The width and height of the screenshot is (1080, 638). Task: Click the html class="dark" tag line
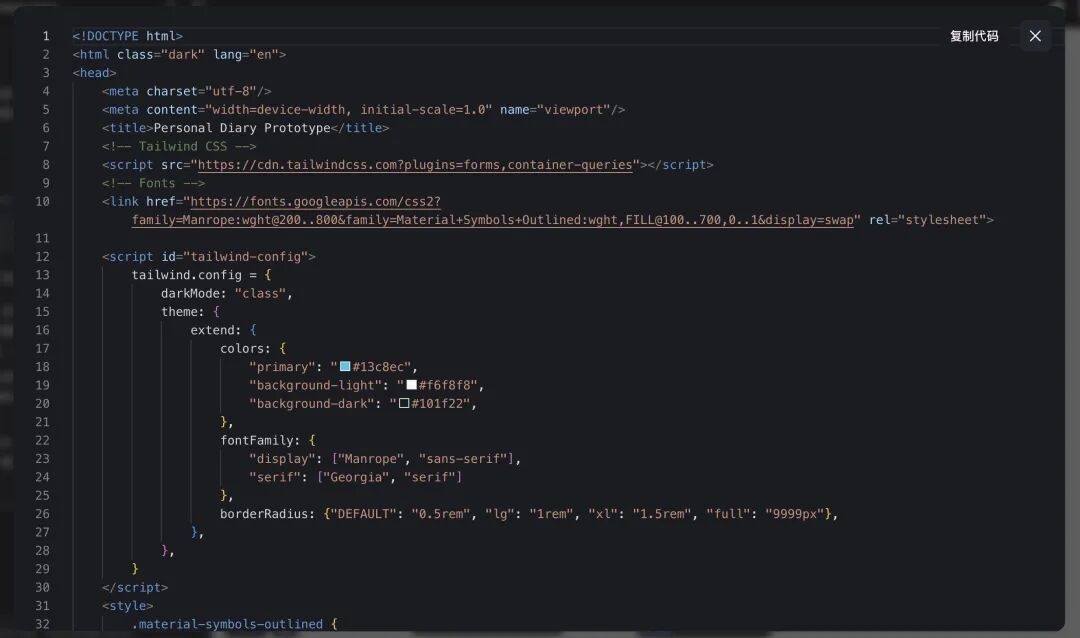click(179, 54)
